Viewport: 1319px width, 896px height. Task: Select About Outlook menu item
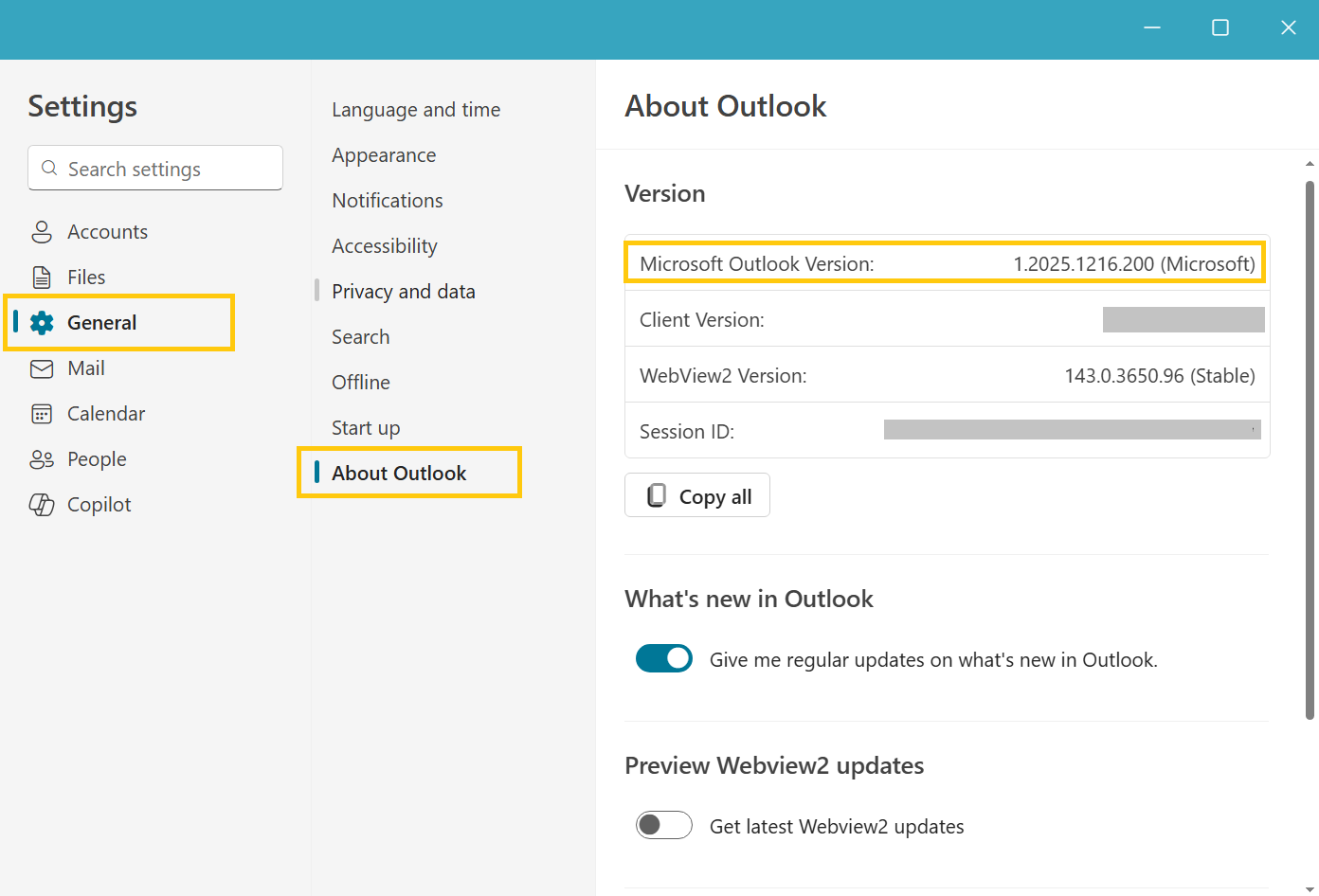399,474
